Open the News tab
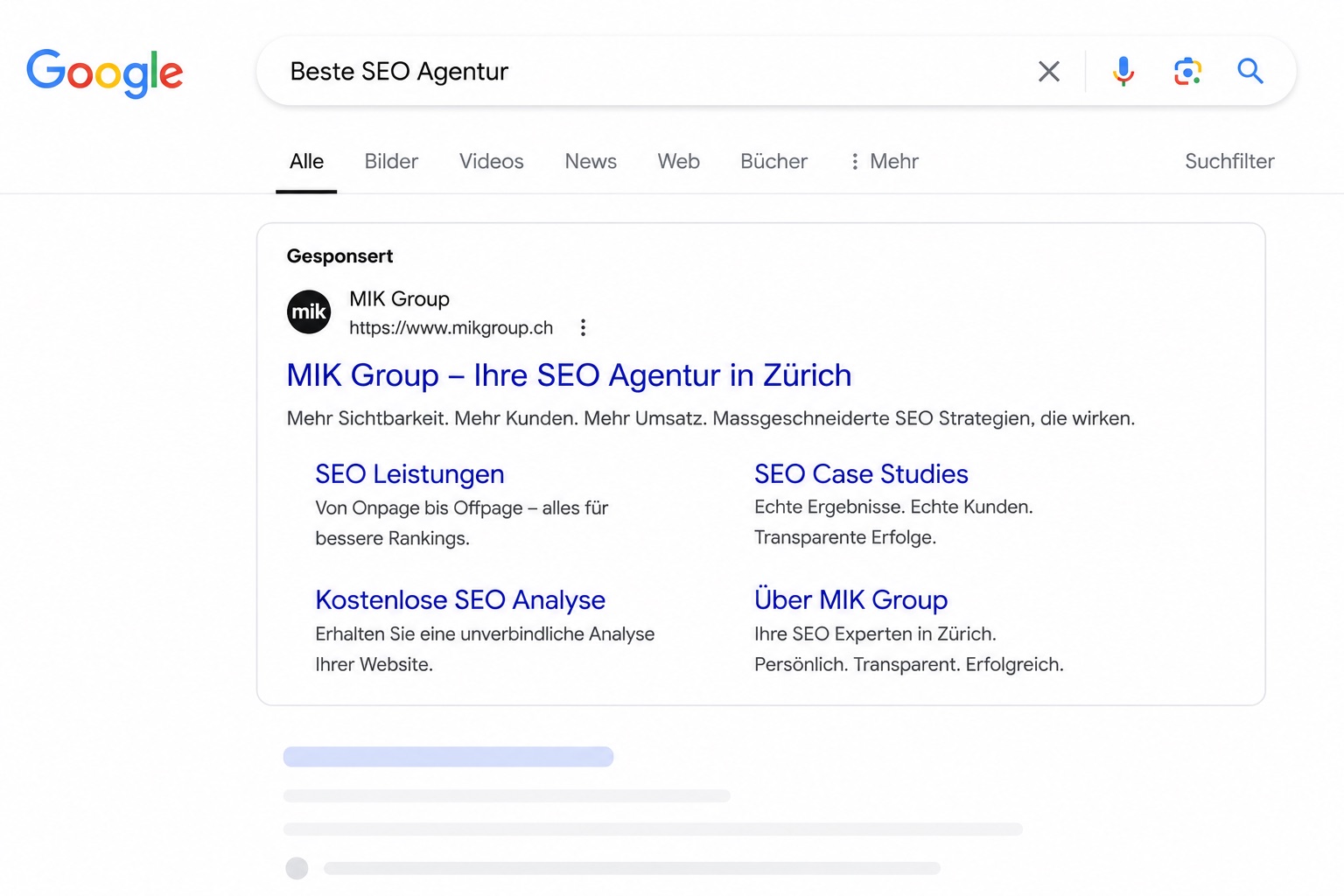 click(x=591, y=162)
